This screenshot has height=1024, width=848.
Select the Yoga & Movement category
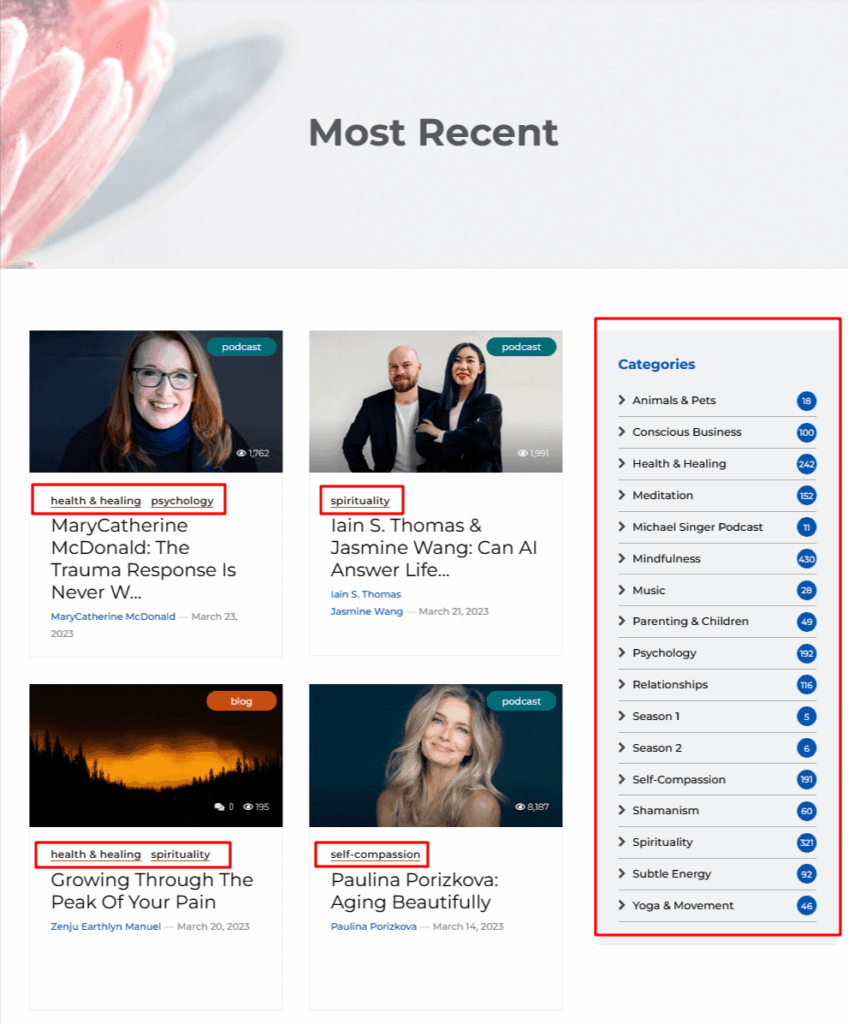pos(684,906)
